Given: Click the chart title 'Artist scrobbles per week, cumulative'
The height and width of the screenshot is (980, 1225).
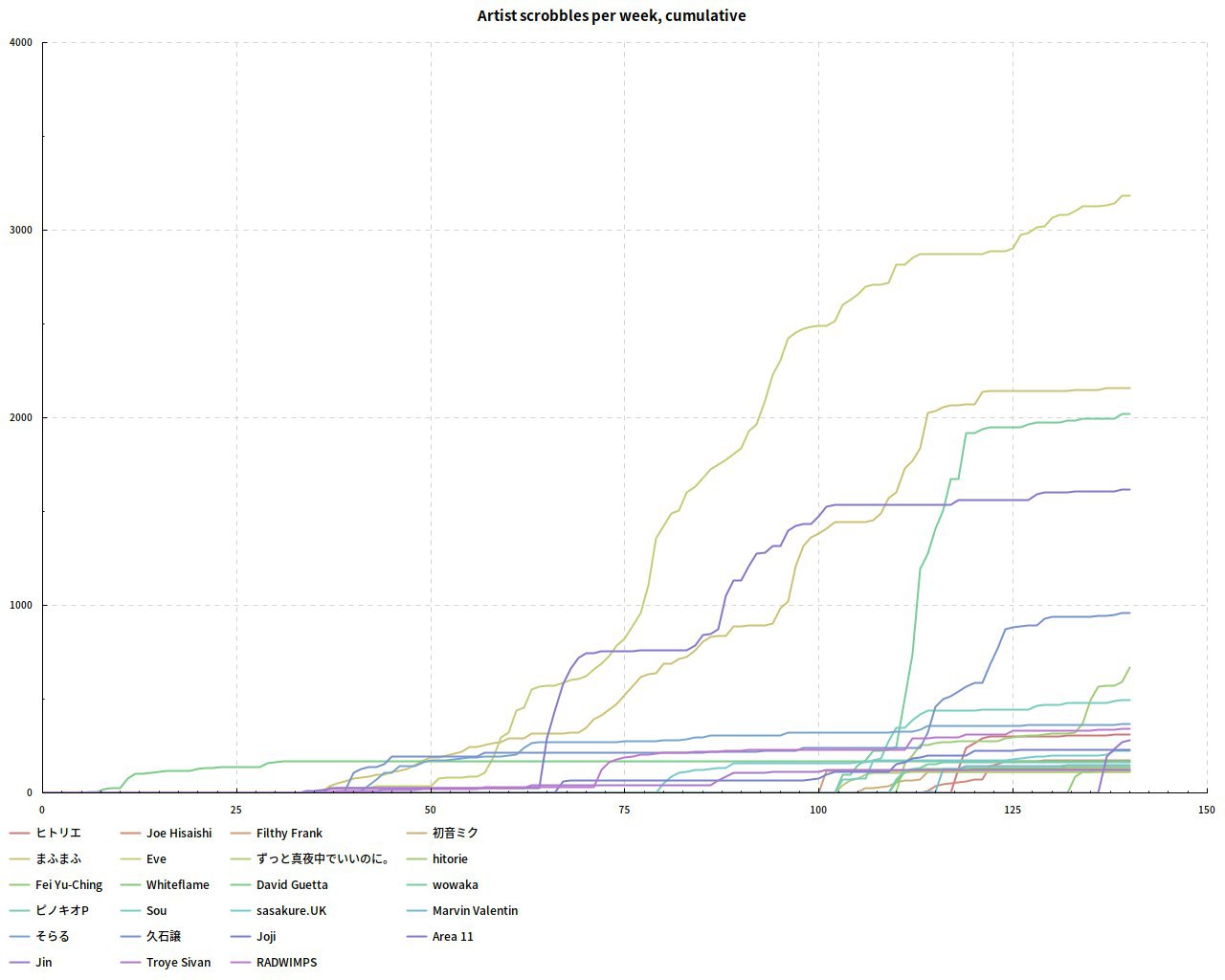Looking at the screenshot, I should point(612,16).
